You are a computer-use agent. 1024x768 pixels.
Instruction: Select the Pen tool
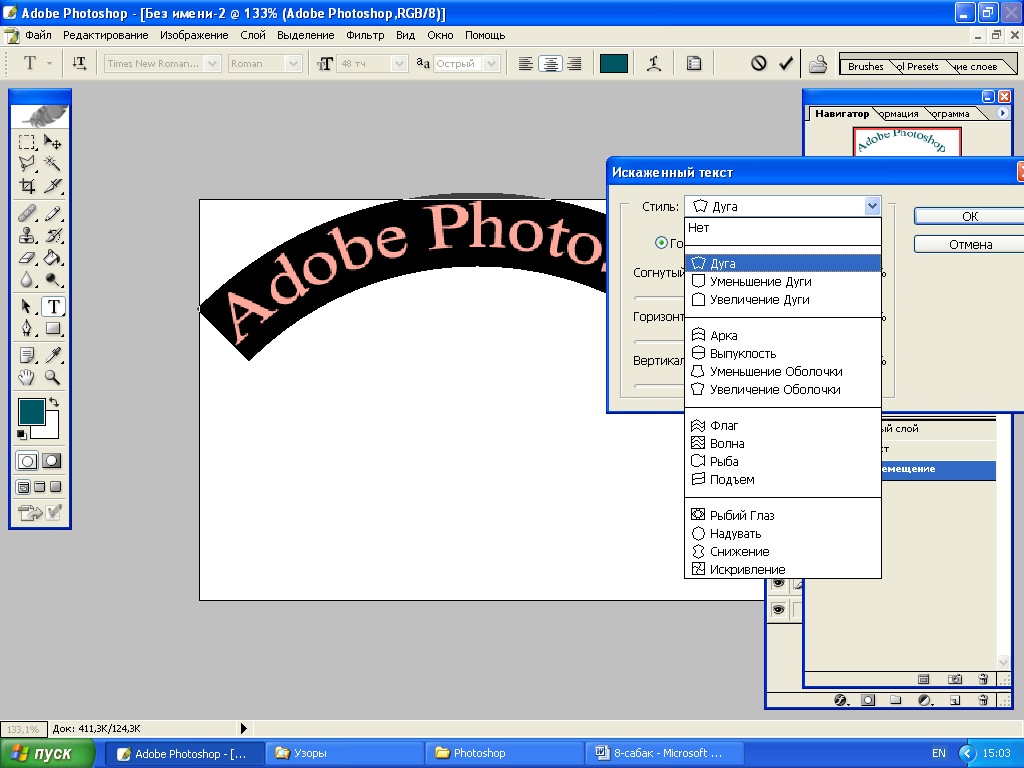(x=27, y=328)
